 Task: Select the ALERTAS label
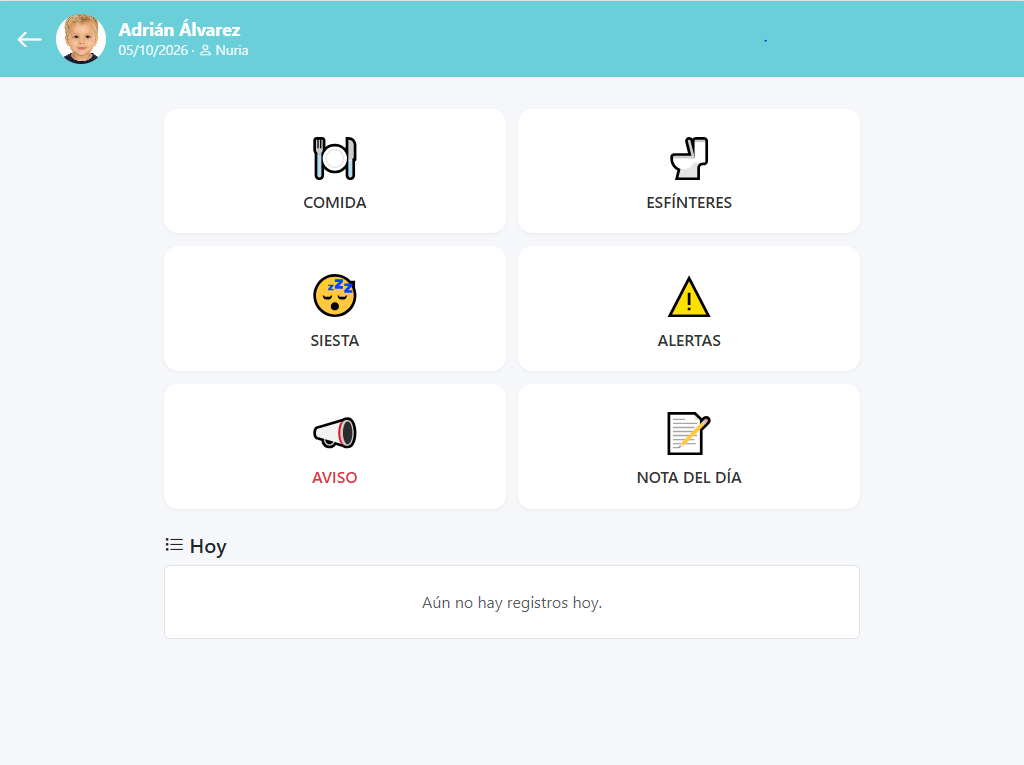coord(689,340)
